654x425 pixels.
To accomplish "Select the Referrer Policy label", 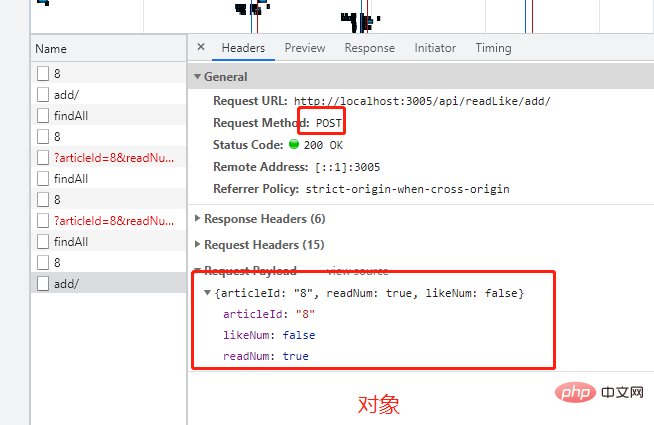I will [256, 189].
